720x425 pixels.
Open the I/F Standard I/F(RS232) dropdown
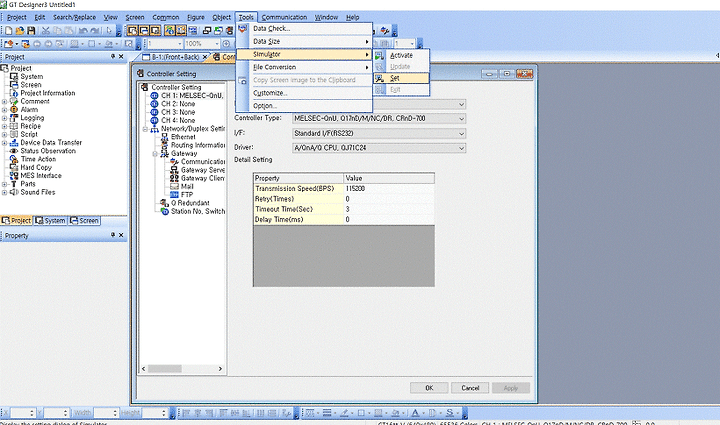click(461, 134)
